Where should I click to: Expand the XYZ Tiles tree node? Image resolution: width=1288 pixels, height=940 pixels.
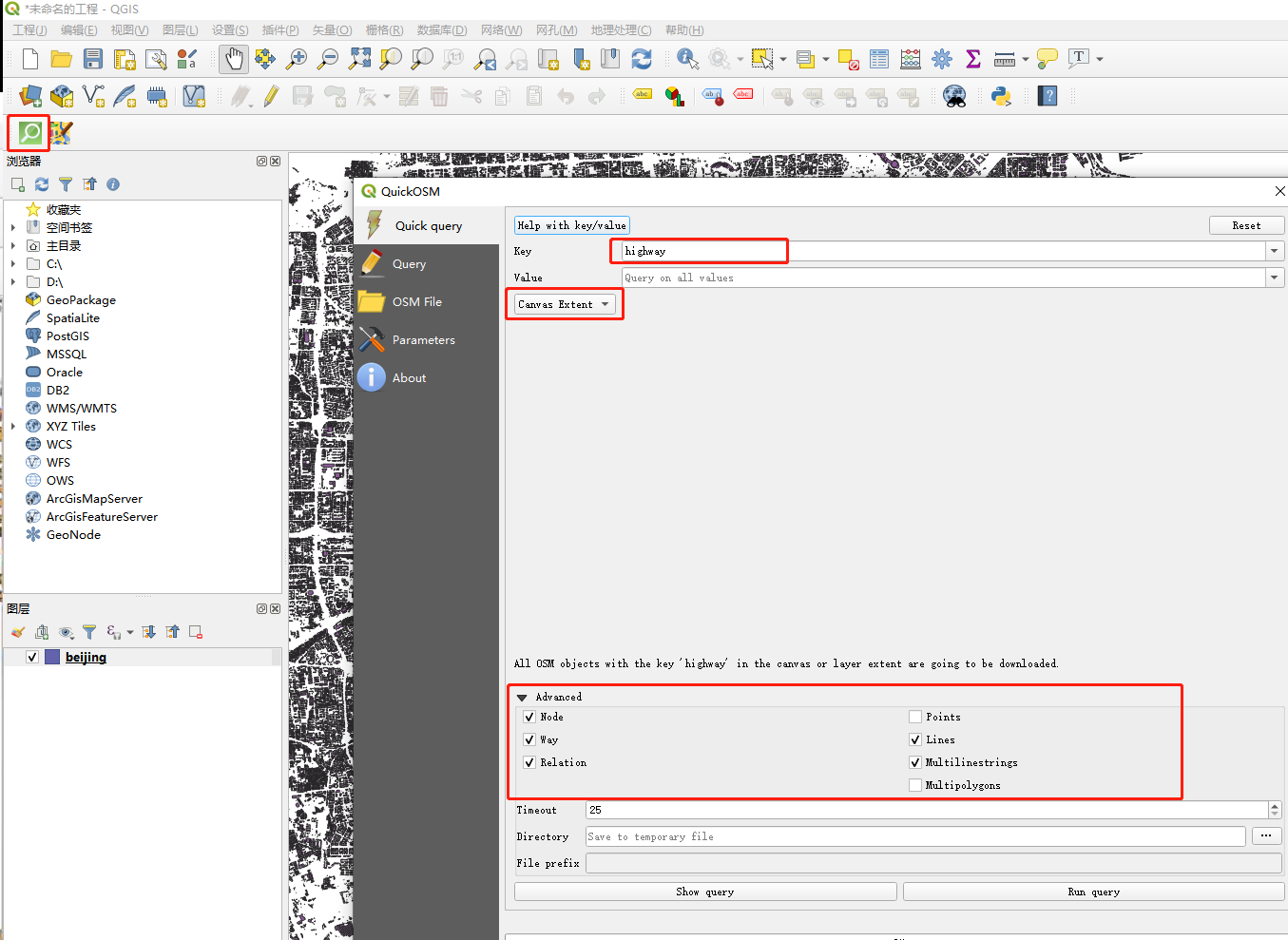[x=13, y=427]
